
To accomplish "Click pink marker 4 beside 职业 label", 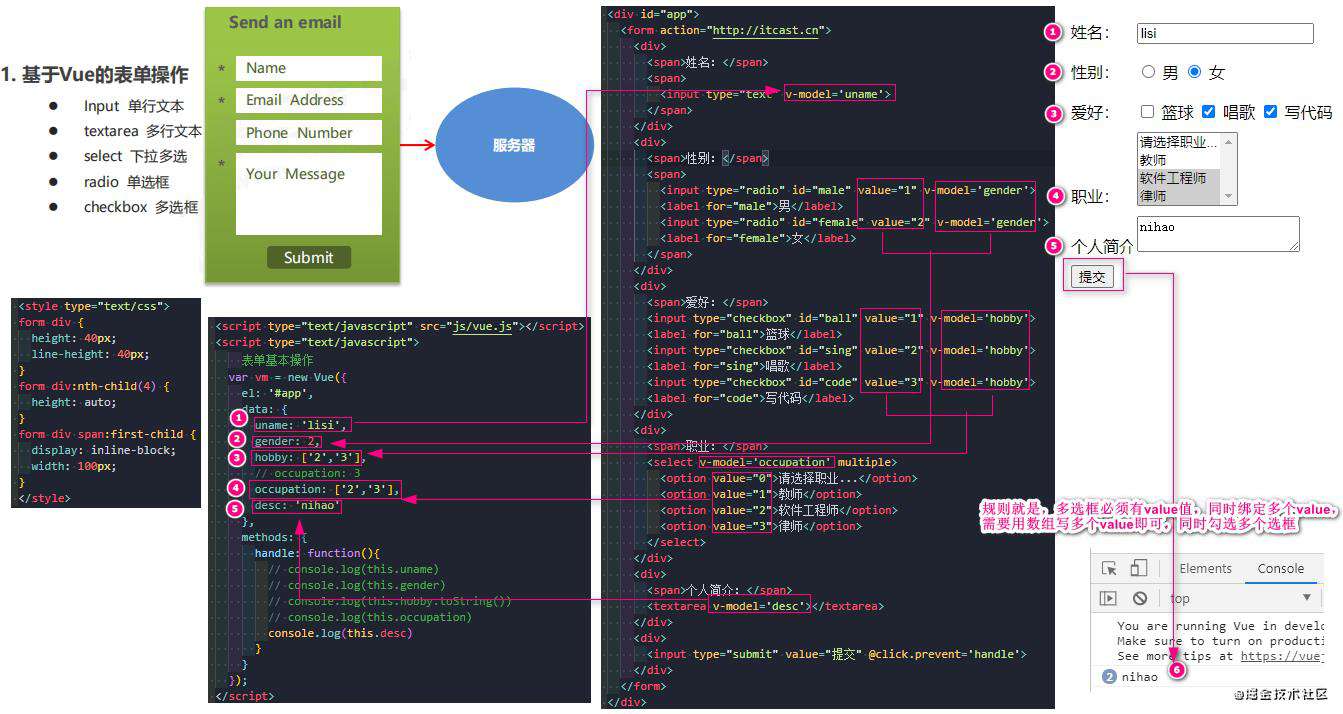I will (x=1056, y=196).
